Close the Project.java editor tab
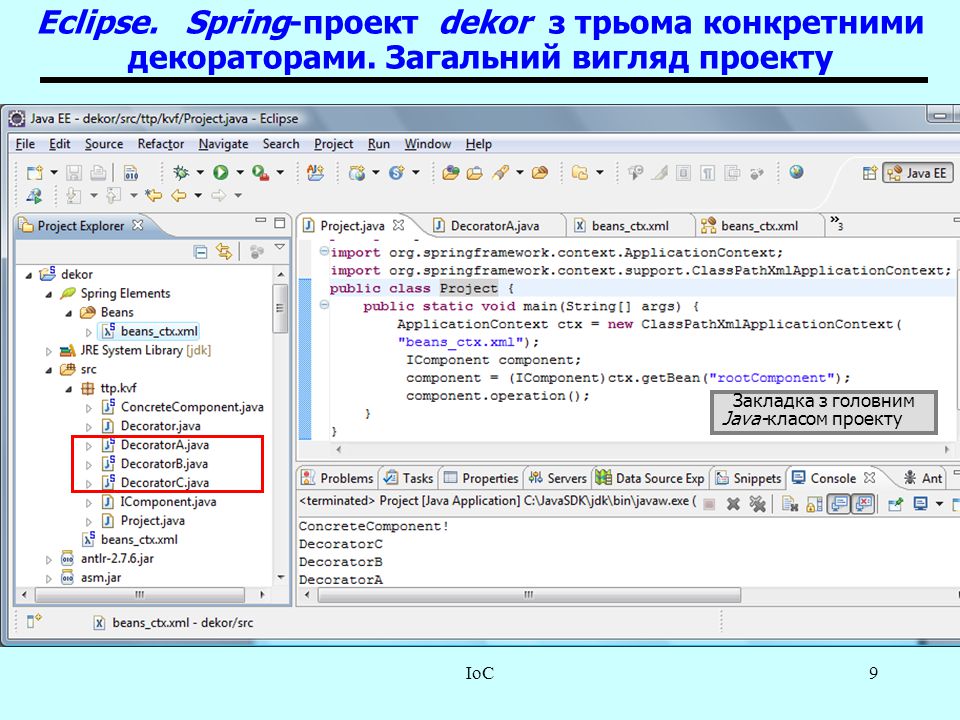Viewport: 960px width, 720px height. [399, 225]
